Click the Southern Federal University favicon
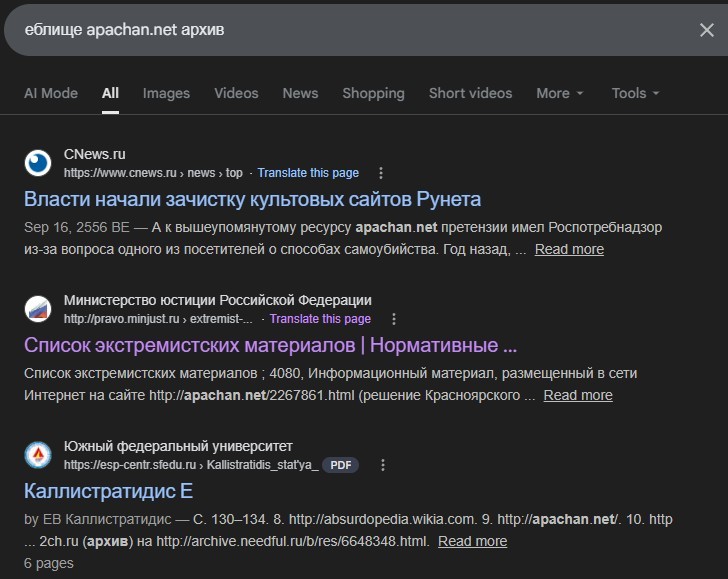This screenshot has height=579, width=728. coord(38,455)
